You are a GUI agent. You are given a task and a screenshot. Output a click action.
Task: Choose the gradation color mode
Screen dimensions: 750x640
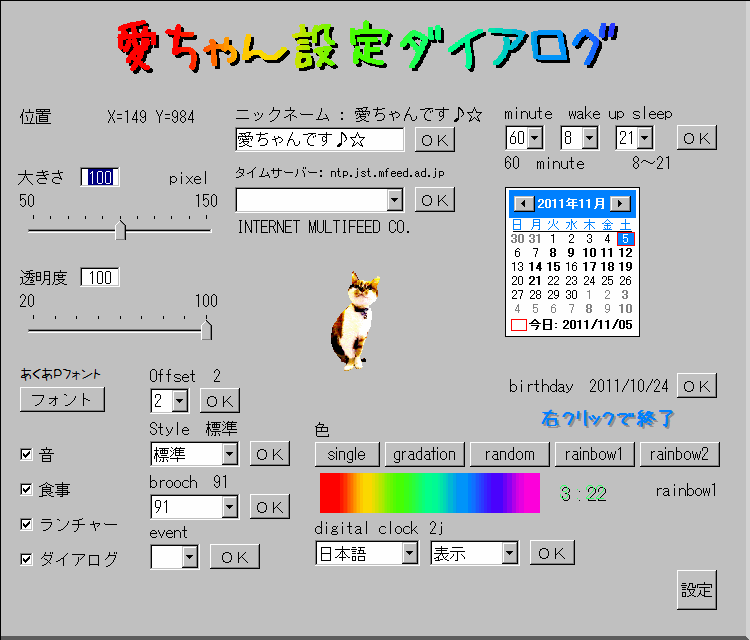pos(424,454)
